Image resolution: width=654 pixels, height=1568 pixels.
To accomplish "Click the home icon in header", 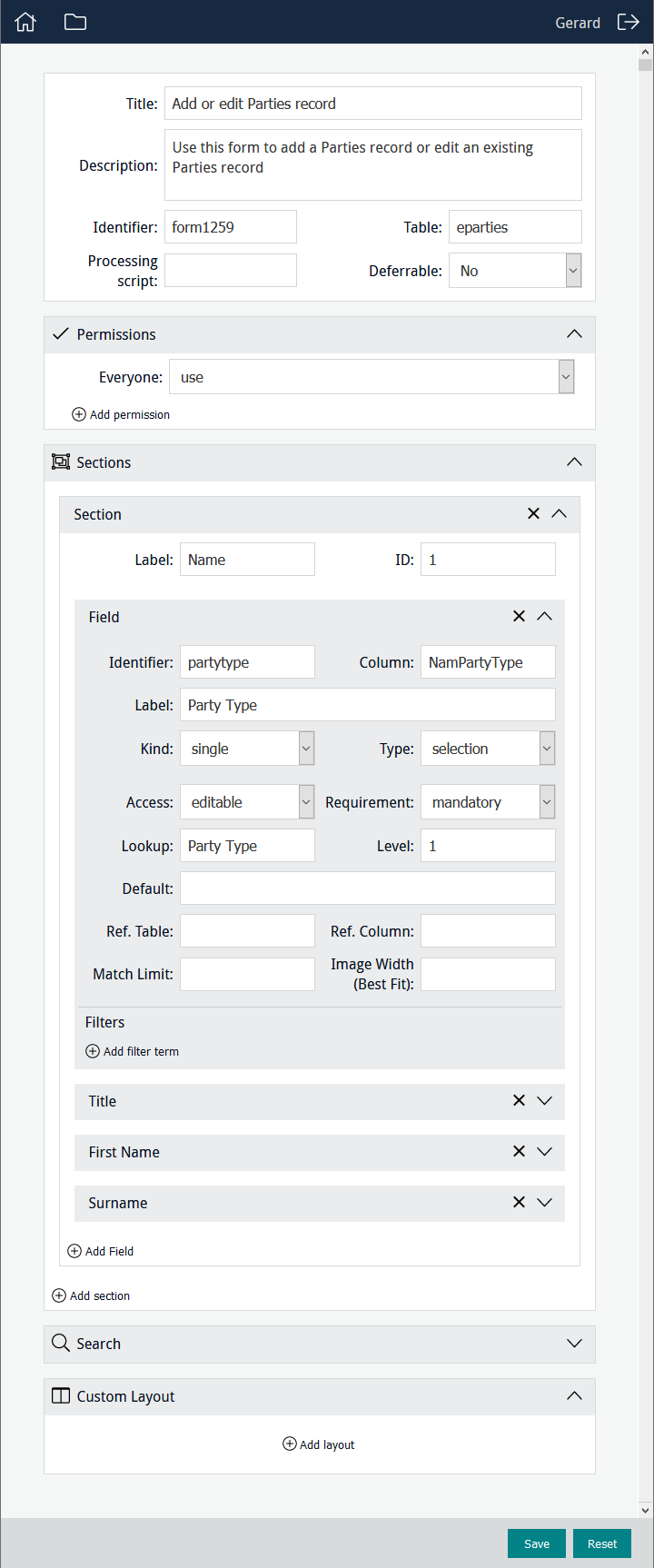I will click(x=25, y=23).
